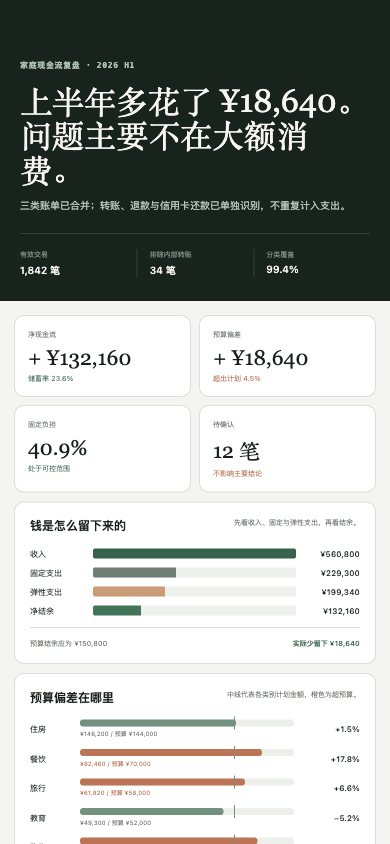Click the ¥229,300 fixed expense amount
This screenshot has width=390, height=844.
pos(340,573)
